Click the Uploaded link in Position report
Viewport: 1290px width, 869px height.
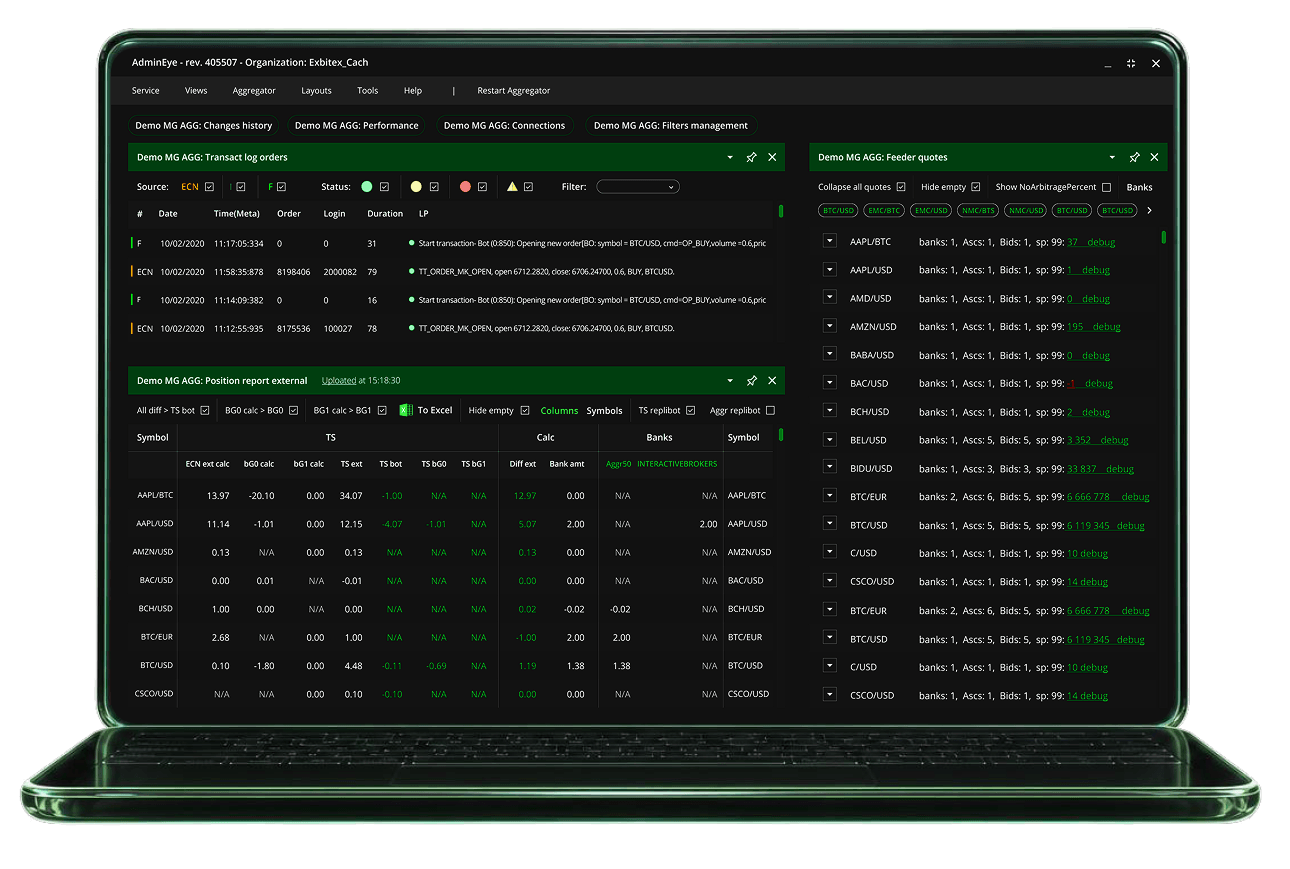[x=339, y=381]
